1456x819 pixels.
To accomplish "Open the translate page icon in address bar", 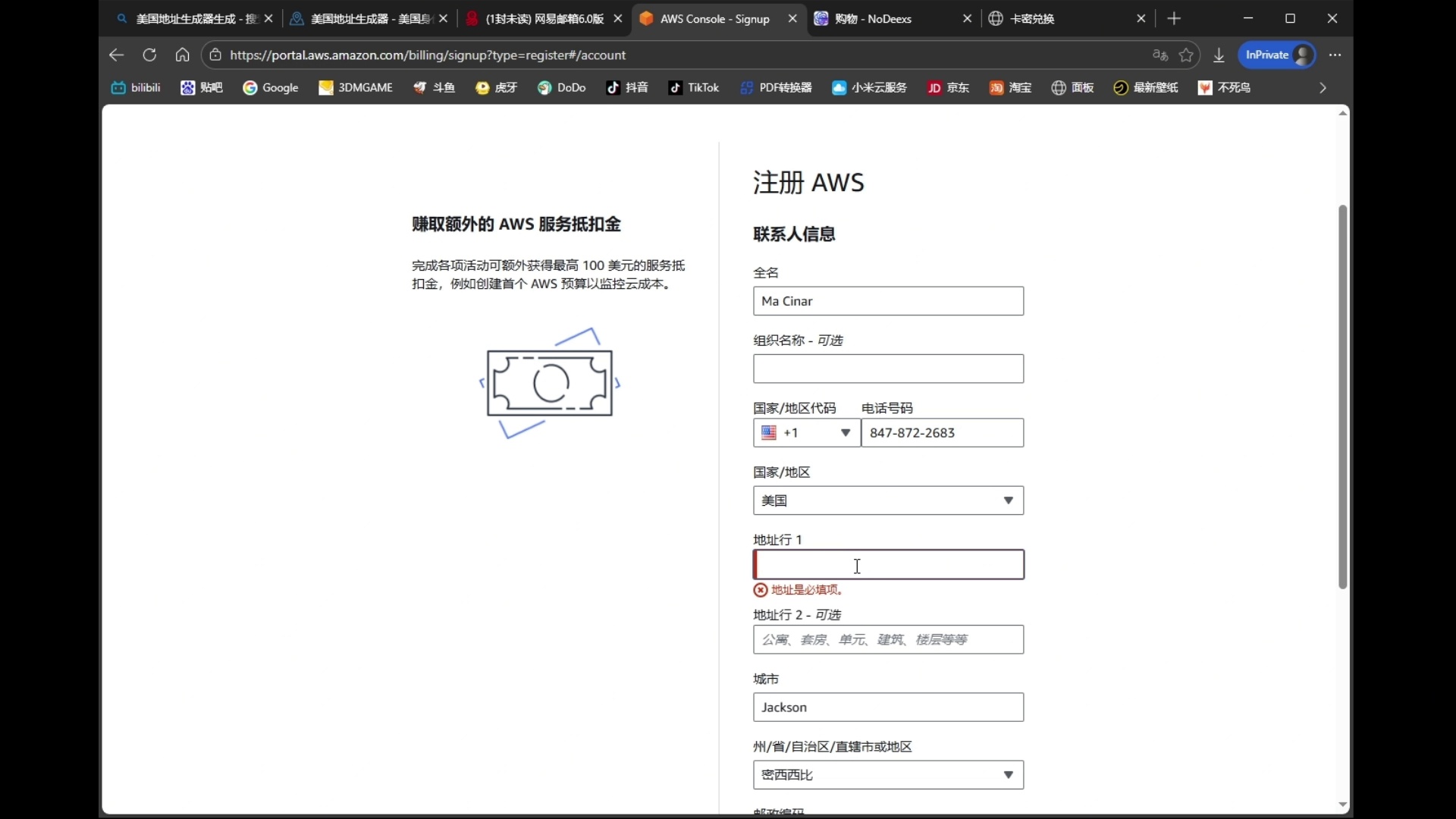I will coord(1159,55).
